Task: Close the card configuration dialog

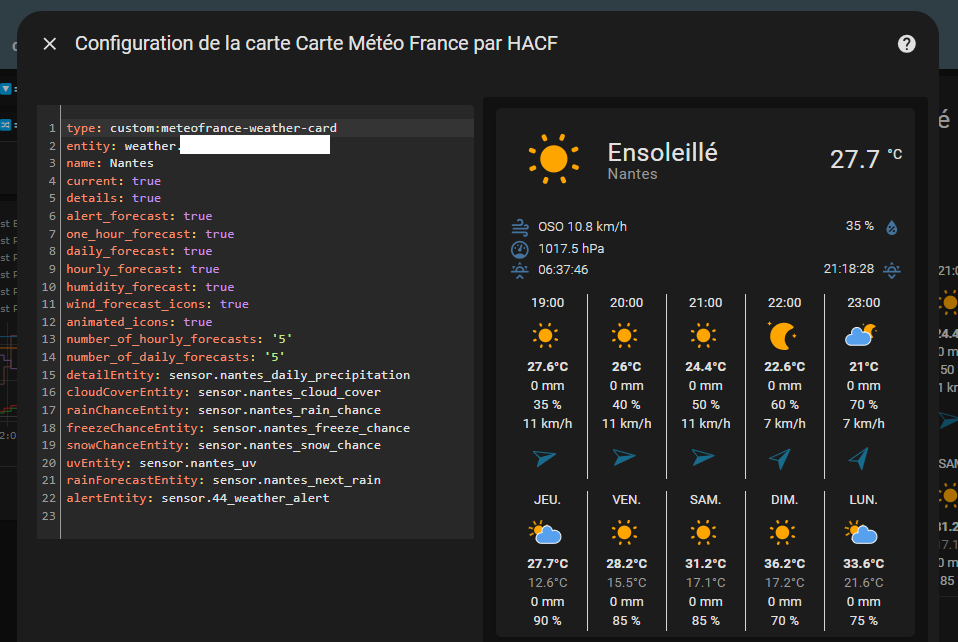Action: click(x=50, y=44)
